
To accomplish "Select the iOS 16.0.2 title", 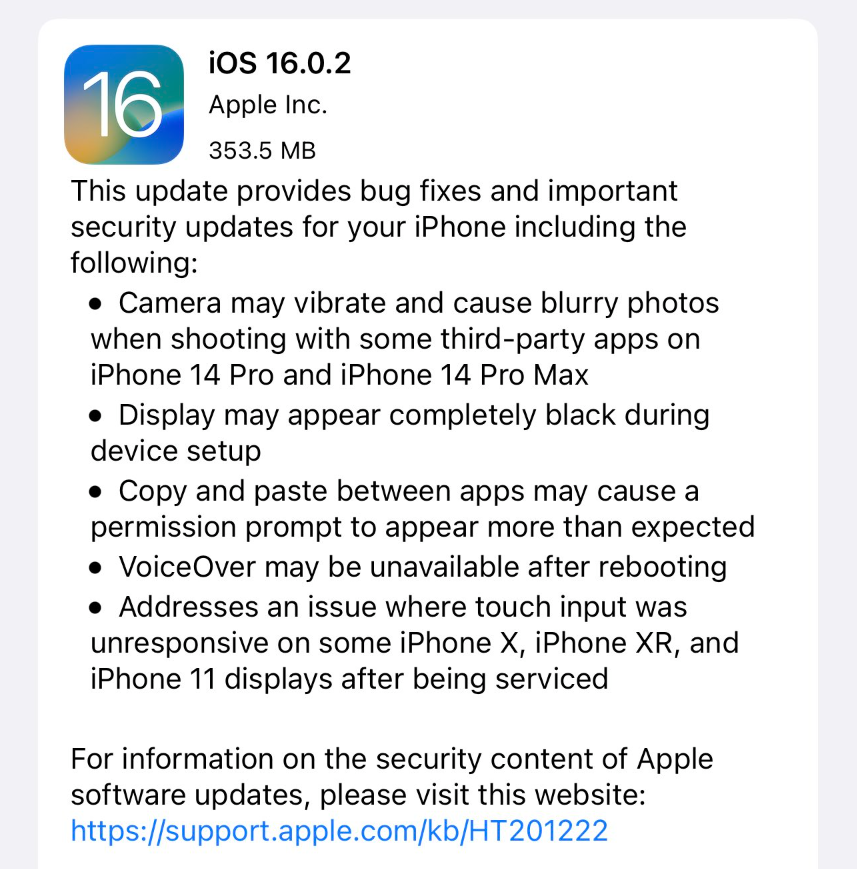I will 279,63.
